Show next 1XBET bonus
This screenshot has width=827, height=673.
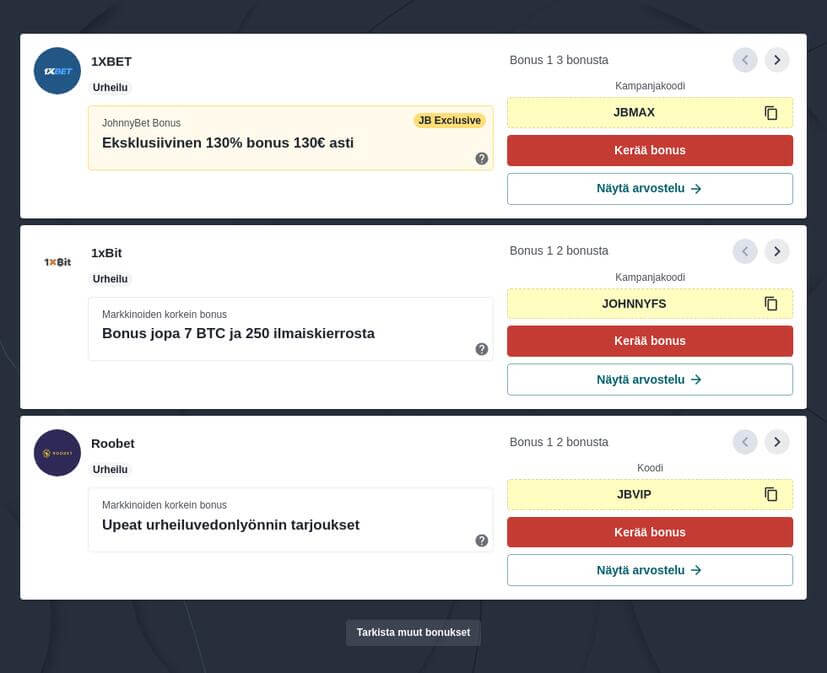click(x=777, y=60)
